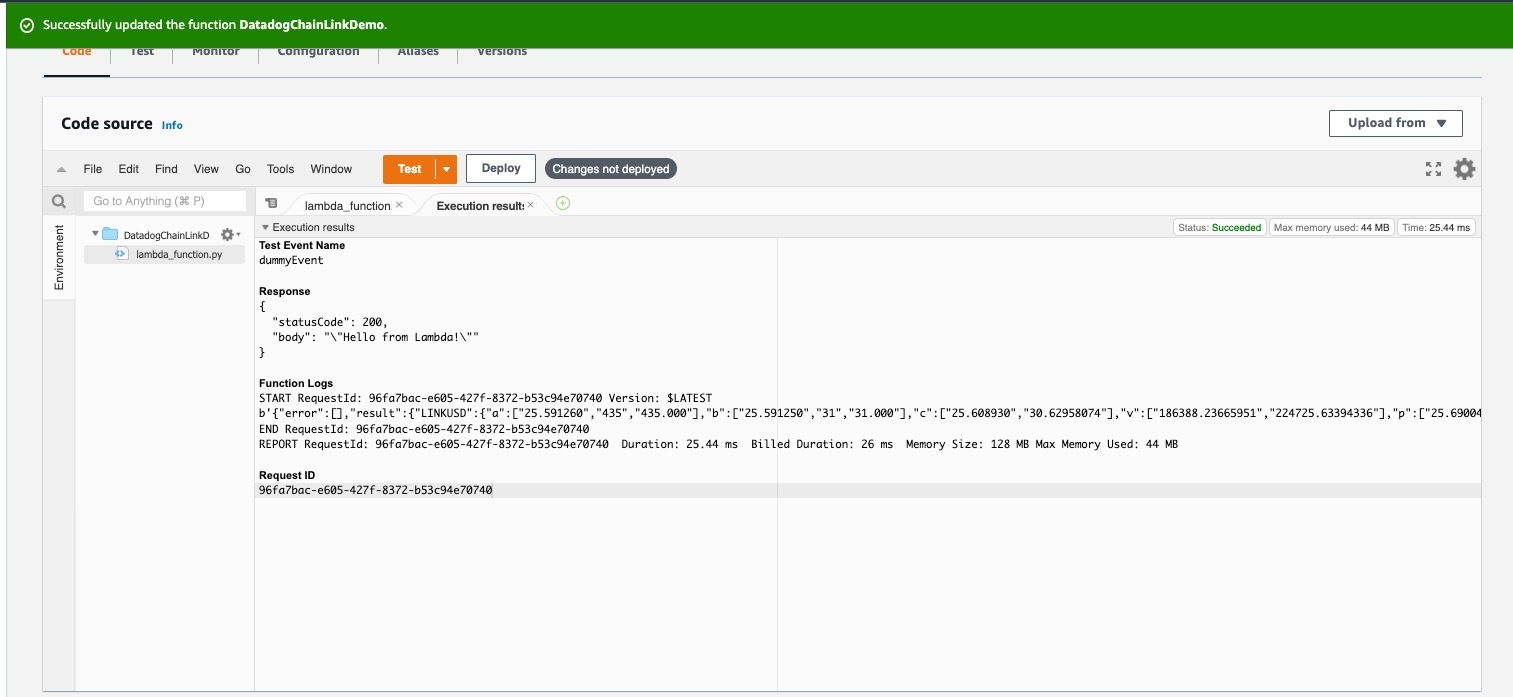
Task: Open the Test button dropdown arrow
Action: click(x=446, y=169)
